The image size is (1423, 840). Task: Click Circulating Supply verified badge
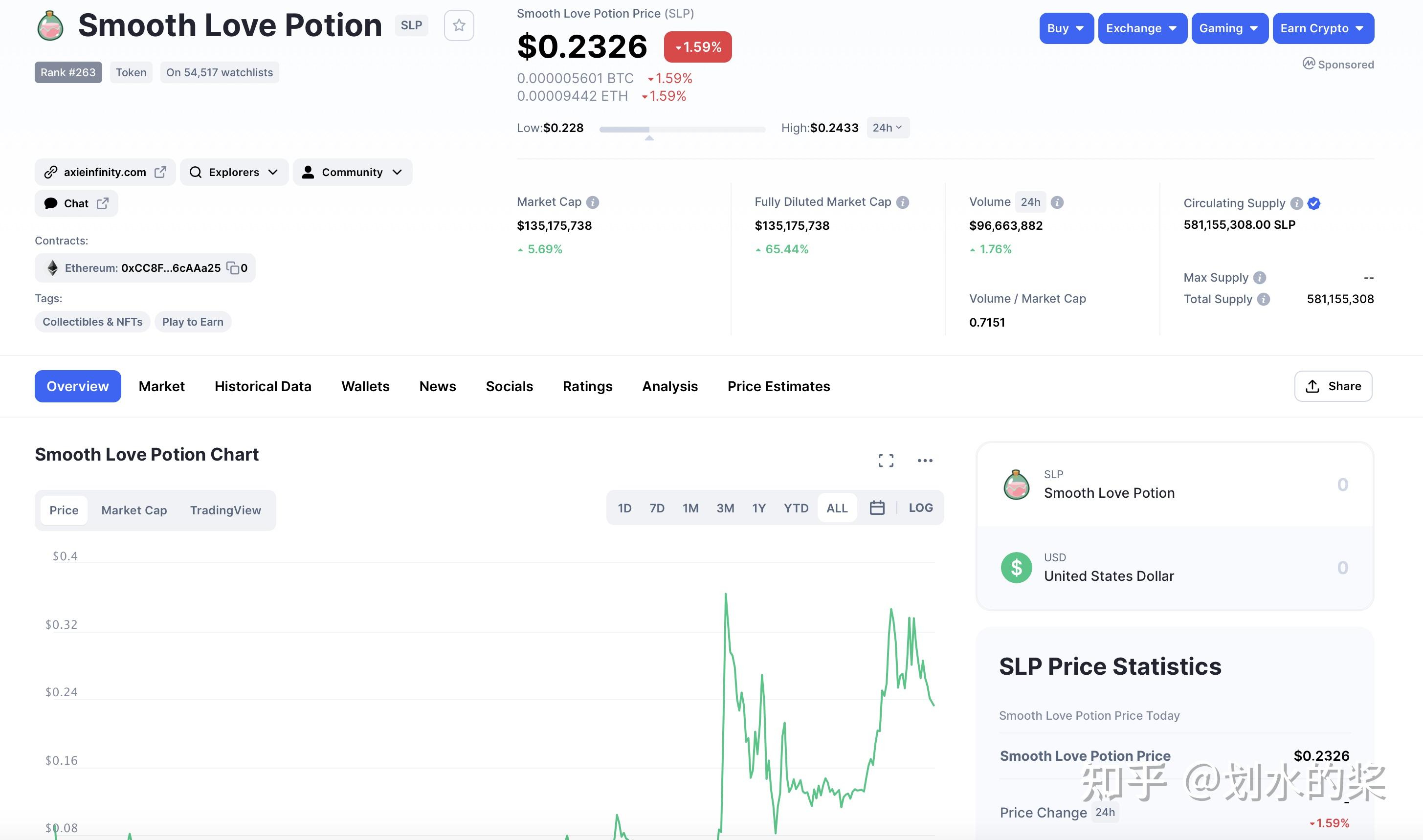(1314, 203)
